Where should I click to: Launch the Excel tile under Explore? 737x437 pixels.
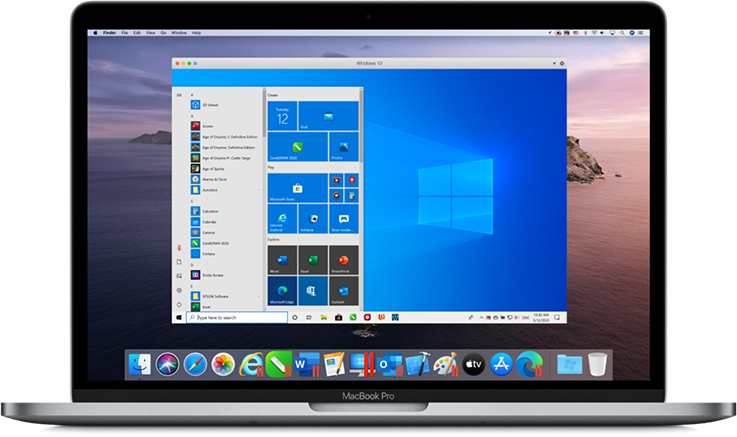point(313,260)
